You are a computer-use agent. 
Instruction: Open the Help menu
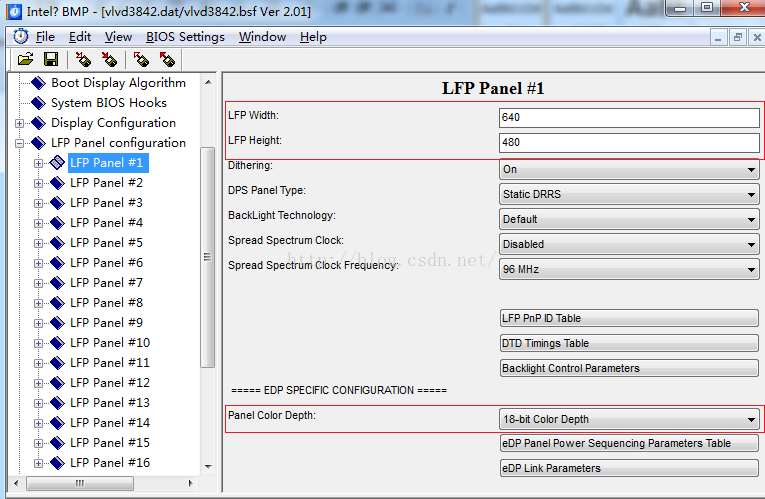pyautogui.click(x=313, y=37)
